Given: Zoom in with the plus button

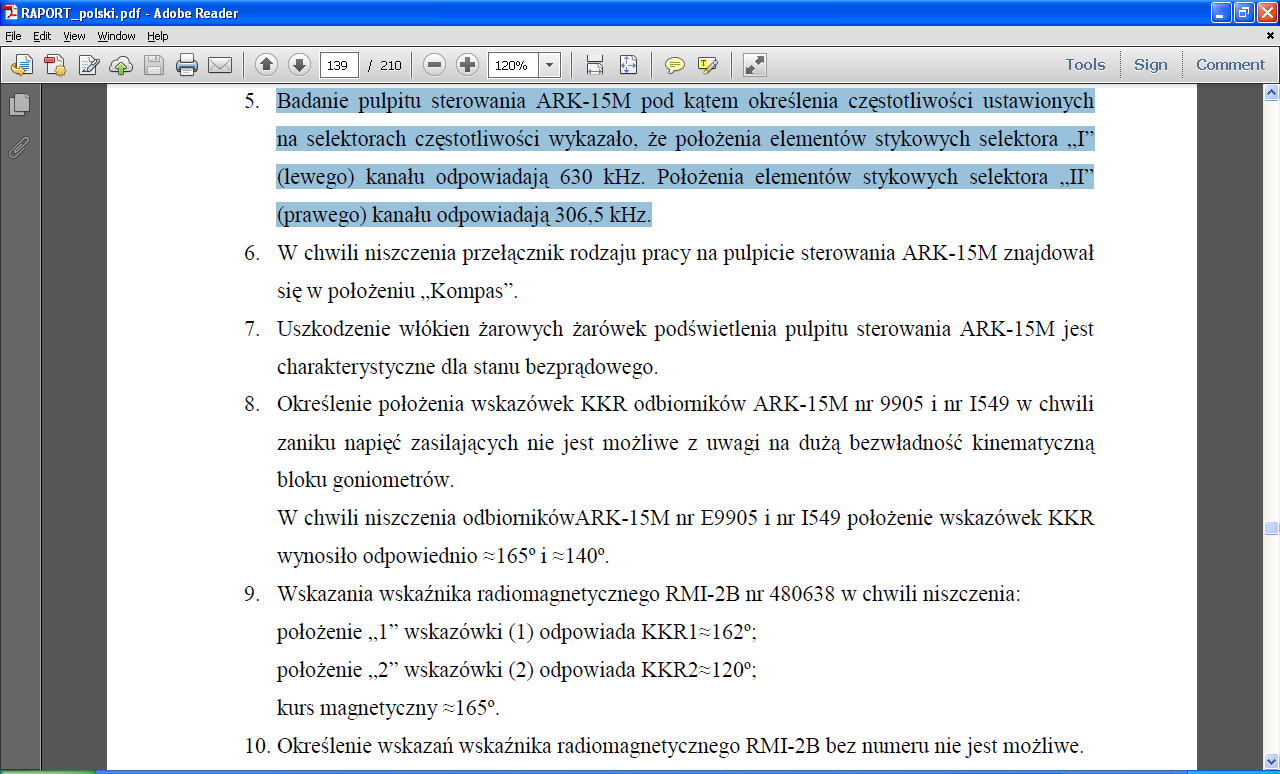Looking at the screenshot, I should [x=467, y=65].
